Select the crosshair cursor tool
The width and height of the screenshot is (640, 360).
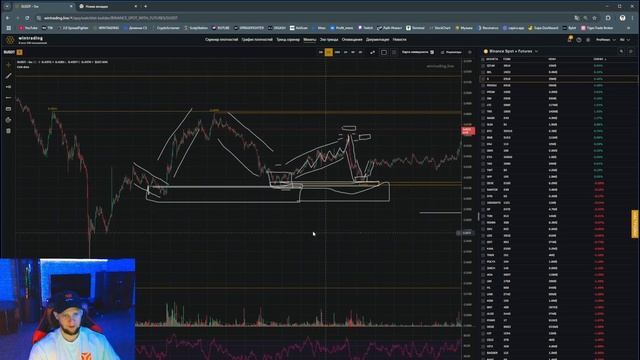[8, 64]
